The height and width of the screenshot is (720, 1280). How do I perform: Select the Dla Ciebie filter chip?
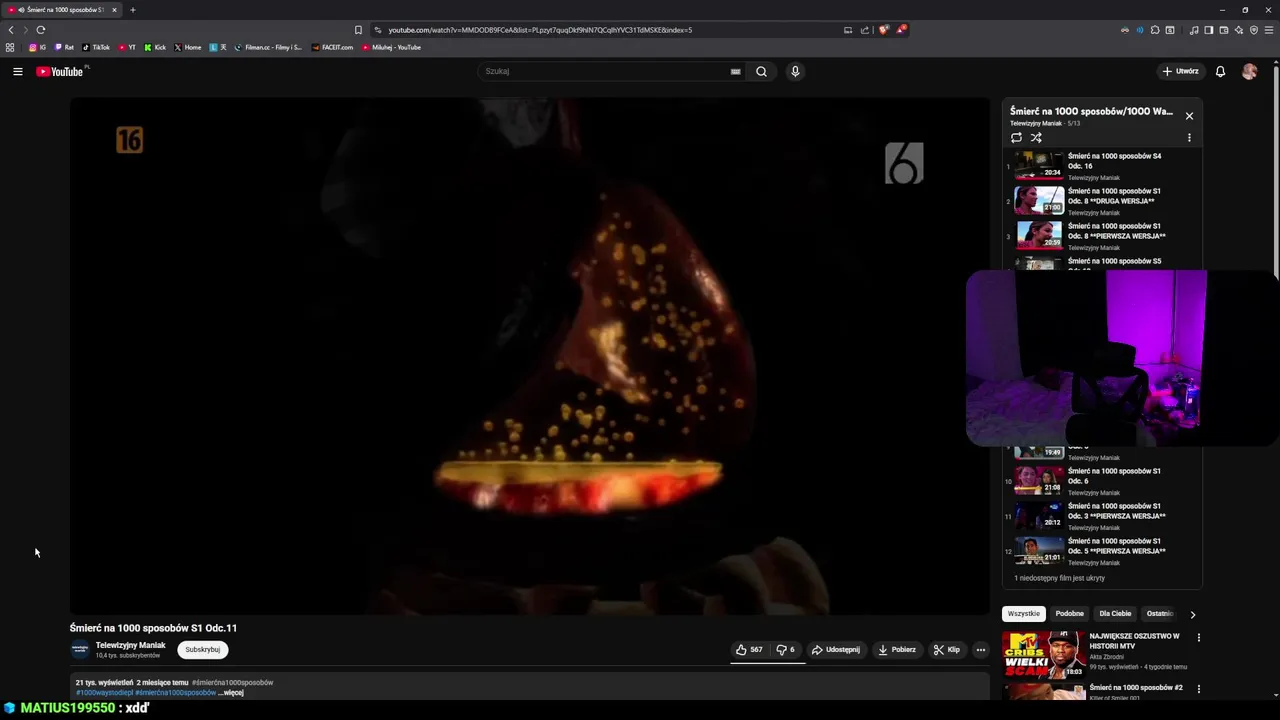[x=1115, y=614]
